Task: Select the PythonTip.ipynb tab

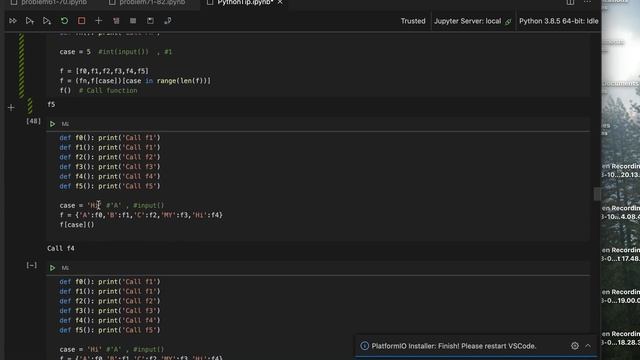Action: point(245,2)
